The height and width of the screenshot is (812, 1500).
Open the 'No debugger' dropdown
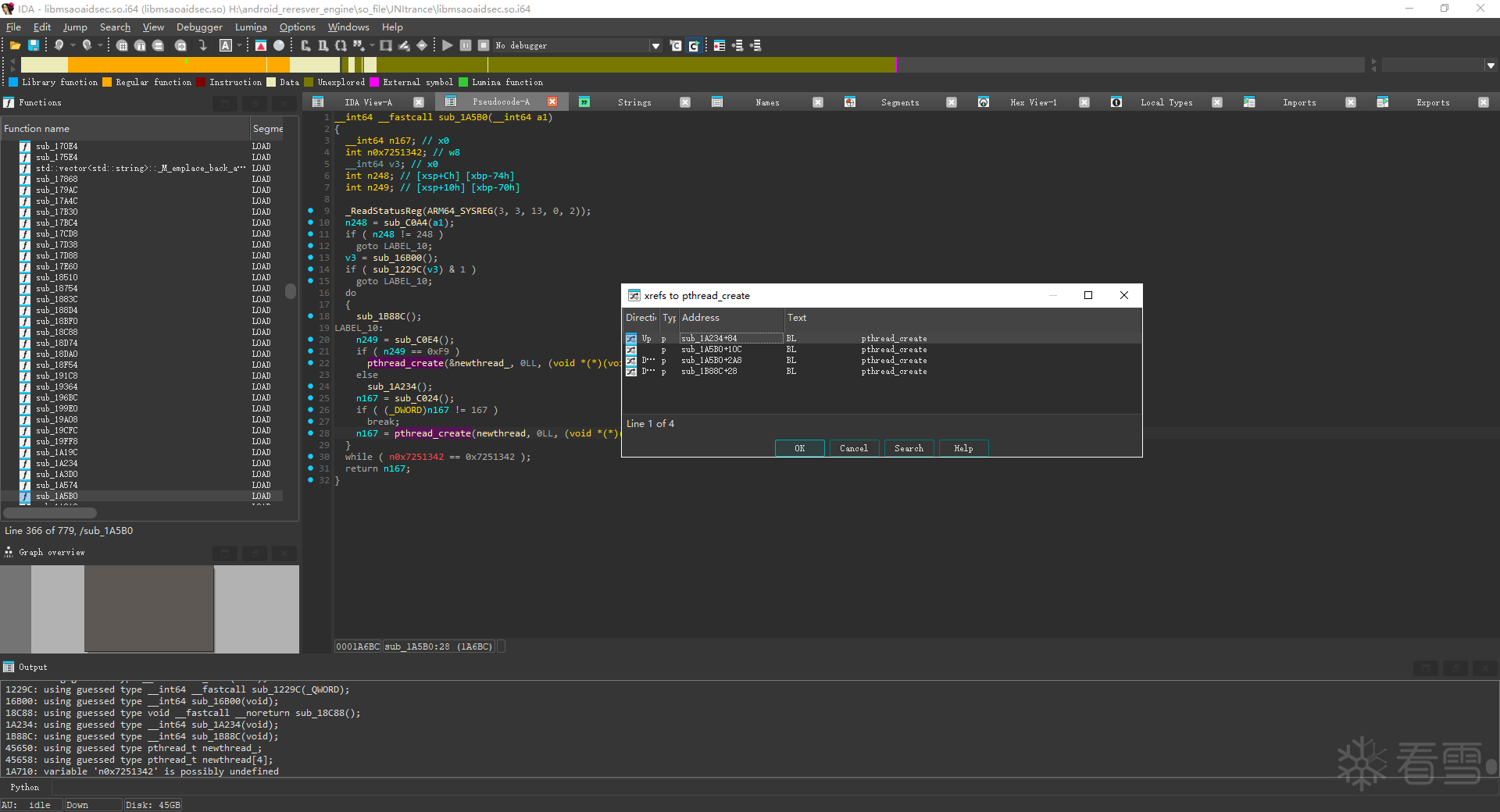coord(655,46)
